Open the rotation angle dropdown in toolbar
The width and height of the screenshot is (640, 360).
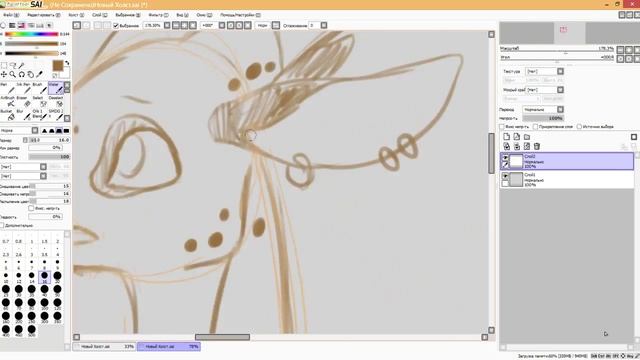(222, 25)
